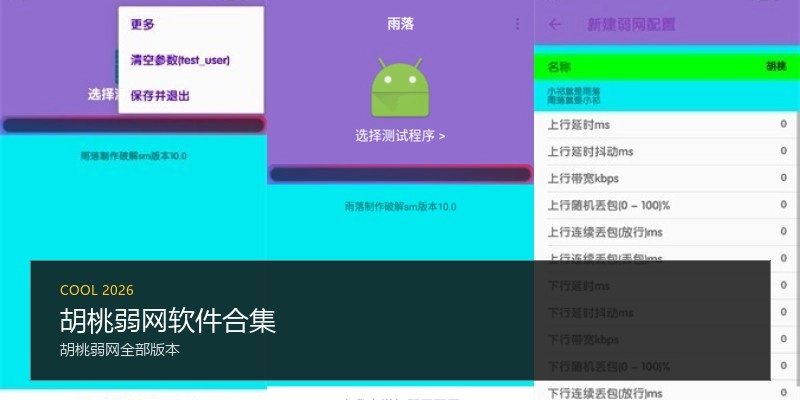This screenshot has width=800, height=400.
Task: Set the 上行延时ms value
Action: [667, 125]
